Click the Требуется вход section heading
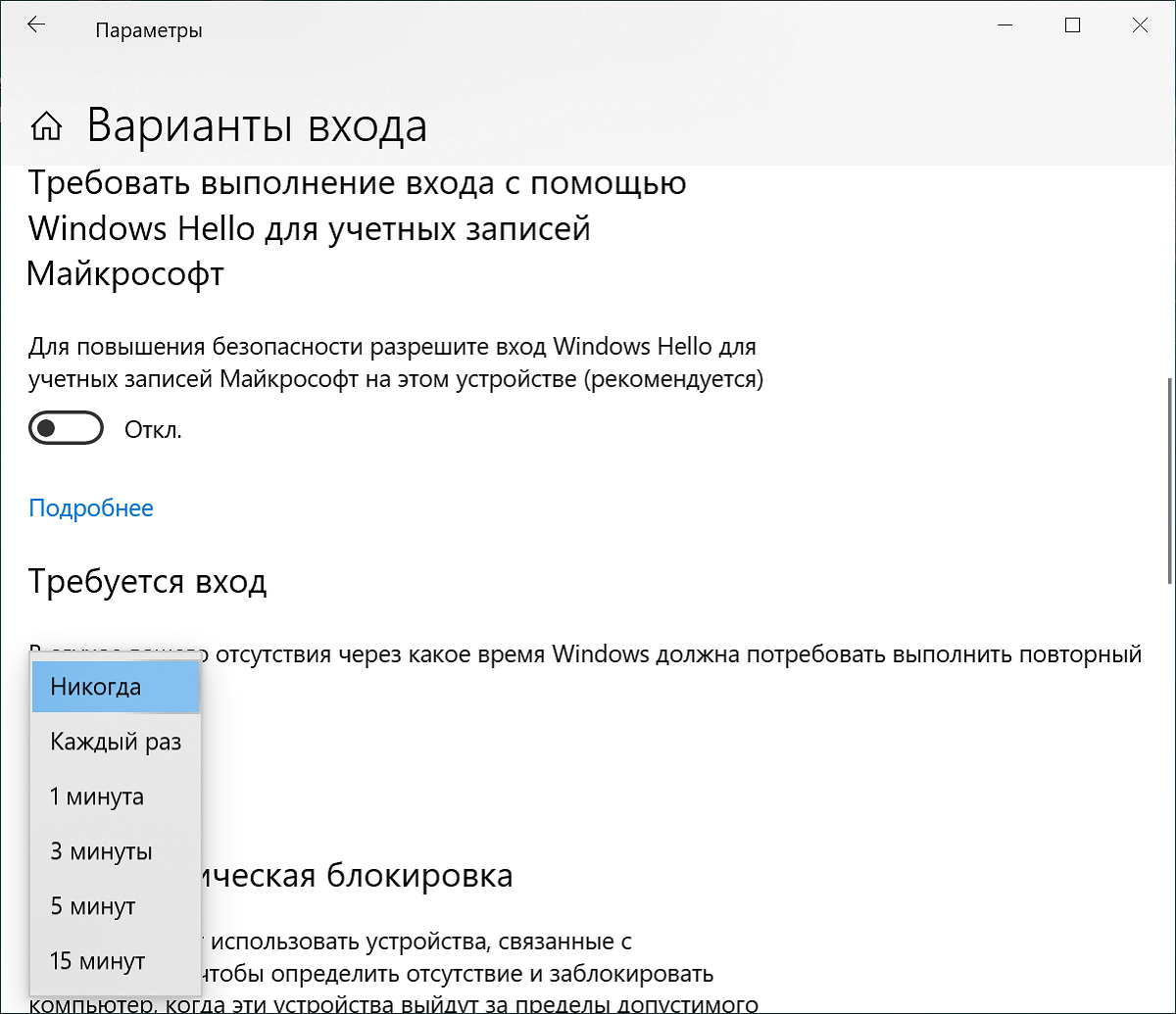 148,582
